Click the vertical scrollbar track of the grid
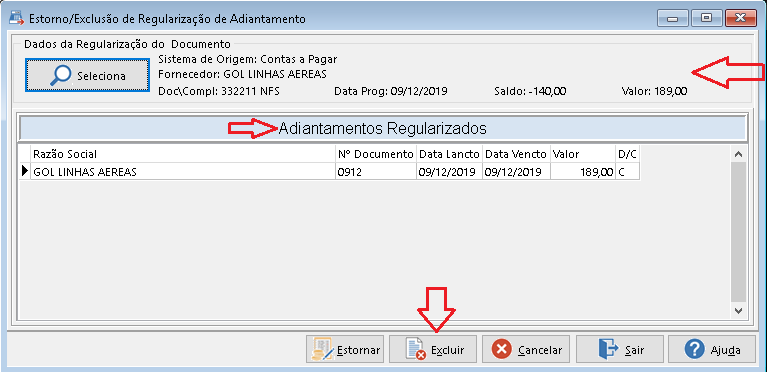The height and width of the screenshot is (372, 767). pos(739,232)
